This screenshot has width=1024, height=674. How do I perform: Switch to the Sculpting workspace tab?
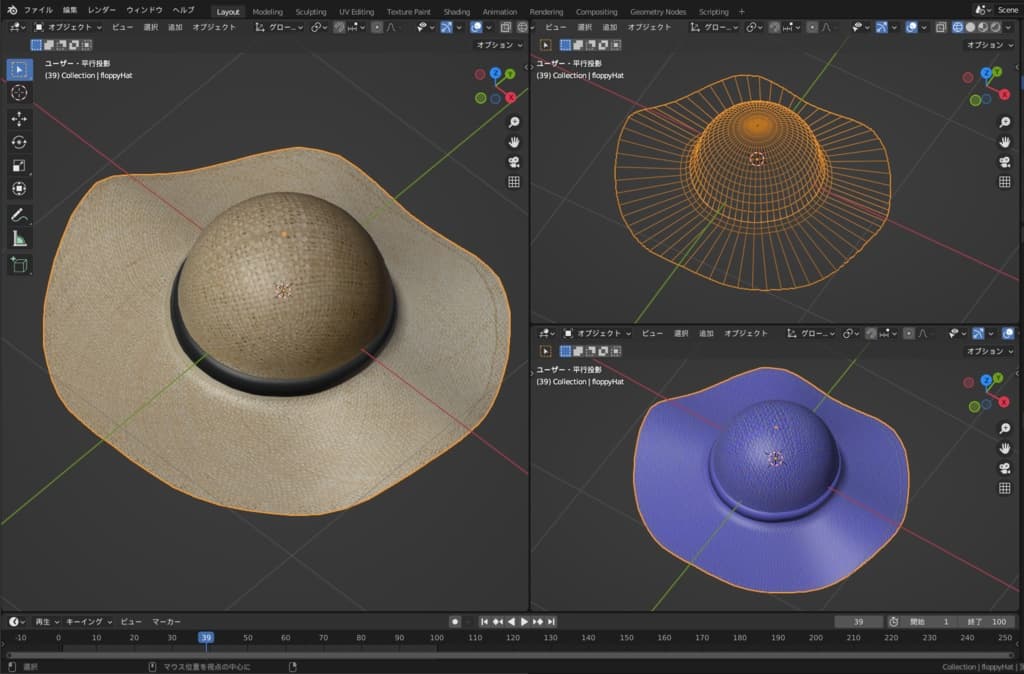pyautogui.click(x=310, y=11)
